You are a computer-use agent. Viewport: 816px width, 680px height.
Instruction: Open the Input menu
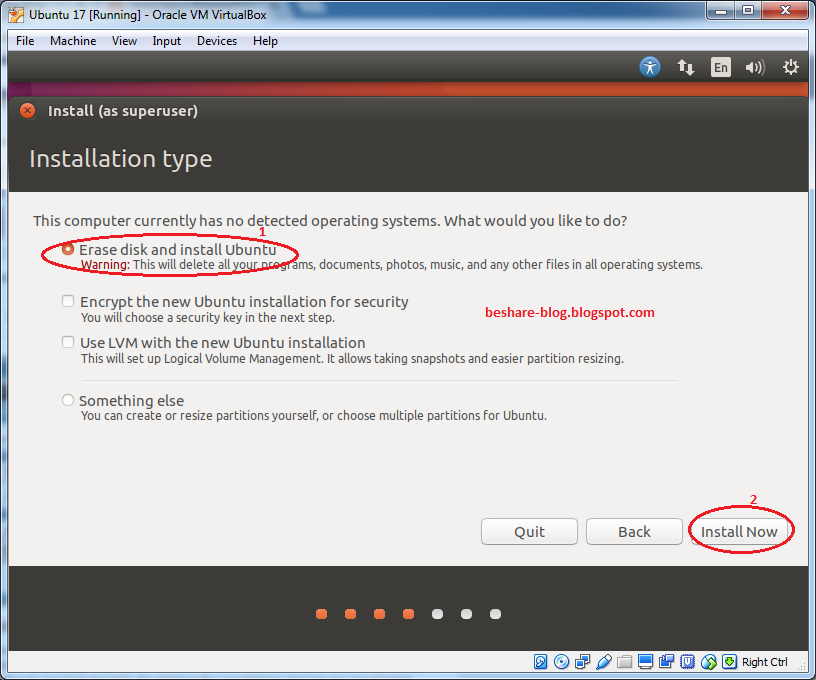coord(167,41)
